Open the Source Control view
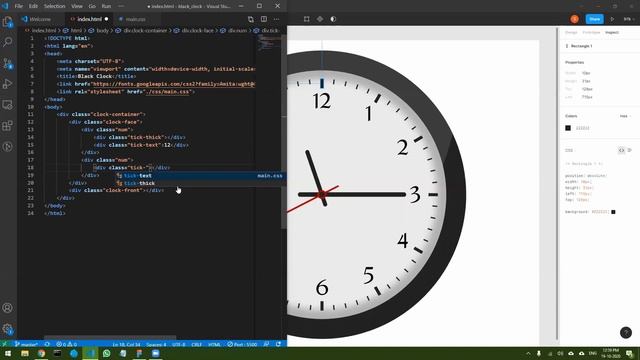 [7, 63]
